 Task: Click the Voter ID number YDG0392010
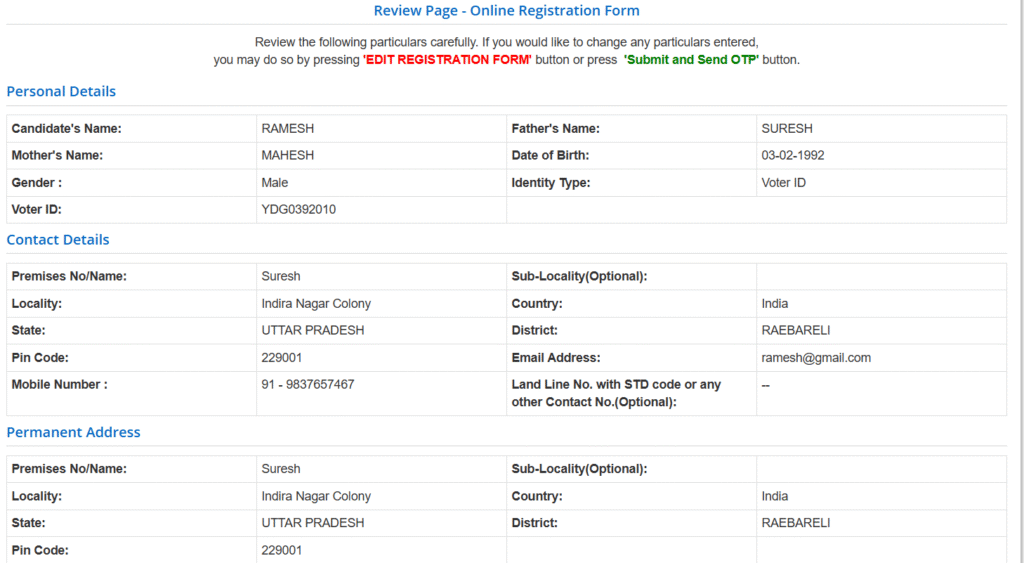pyautogui.click(x=299, y=210)
